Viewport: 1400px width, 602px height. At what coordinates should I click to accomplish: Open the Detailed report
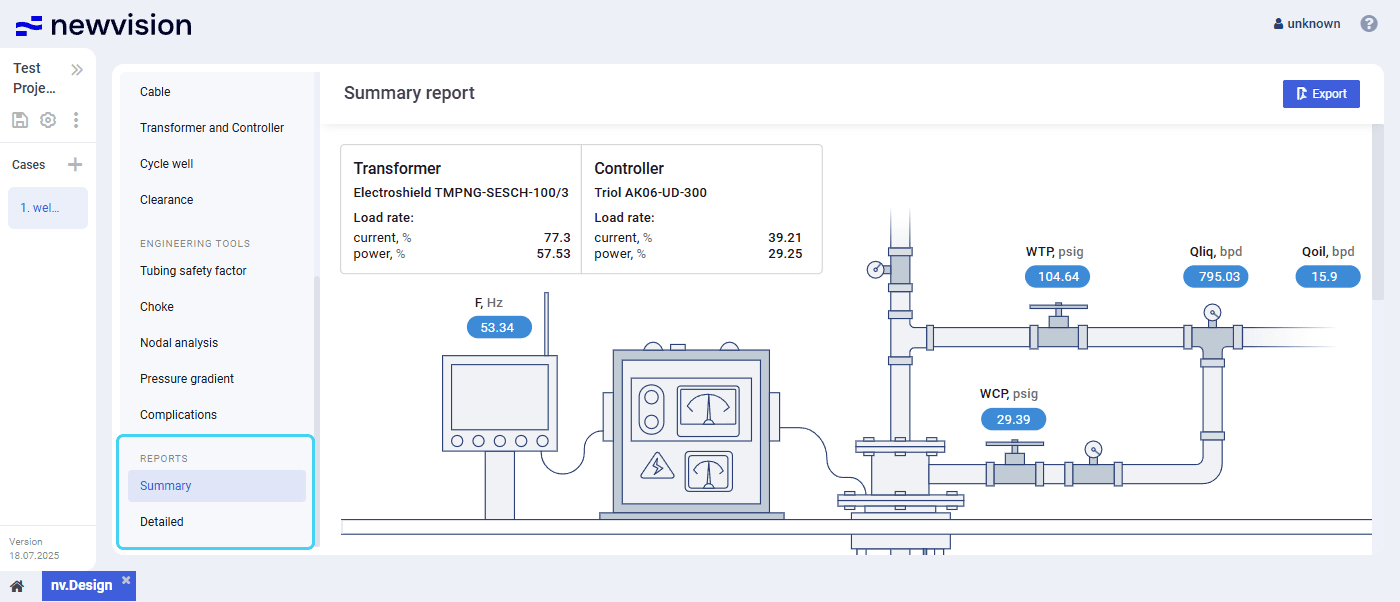pyautogui.click(x=162, y=522)
